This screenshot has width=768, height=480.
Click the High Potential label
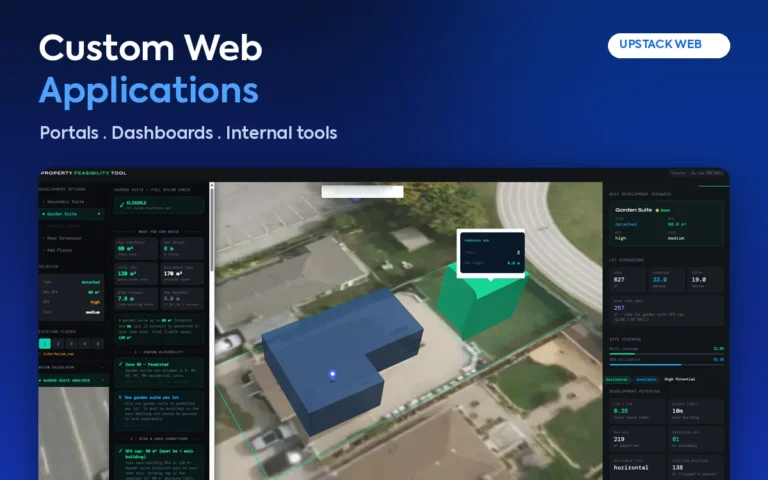click(680, 380)
